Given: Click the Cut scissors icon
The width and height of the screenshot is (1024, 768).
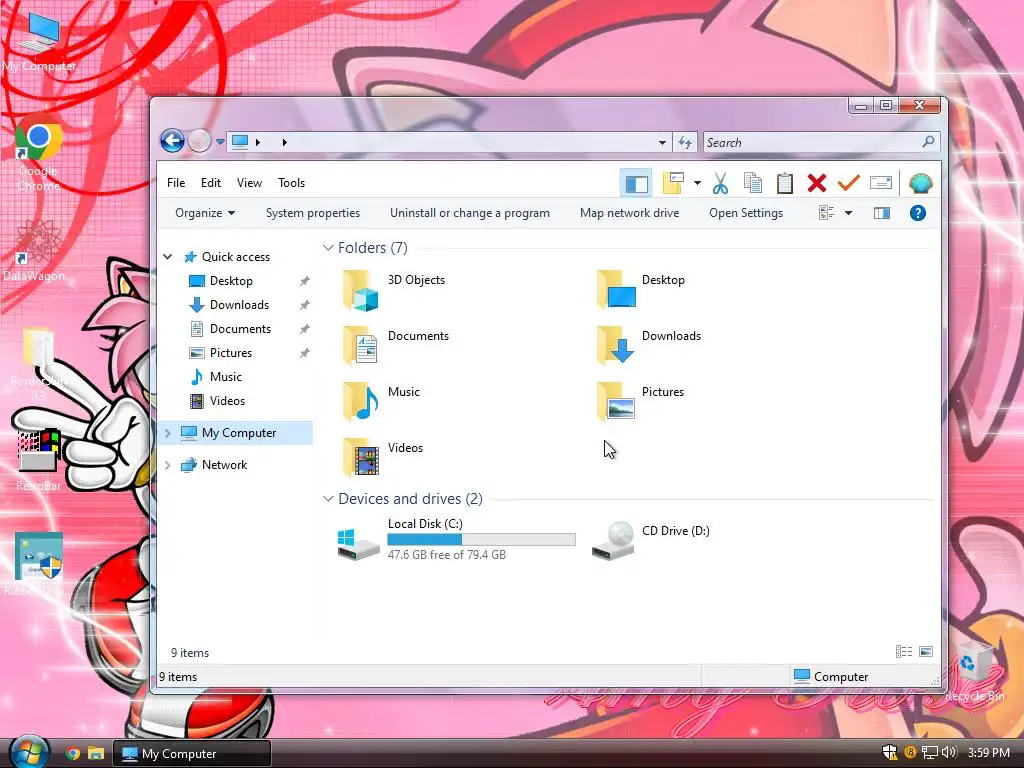Looking at the screenshot, I should pos(720,183).
